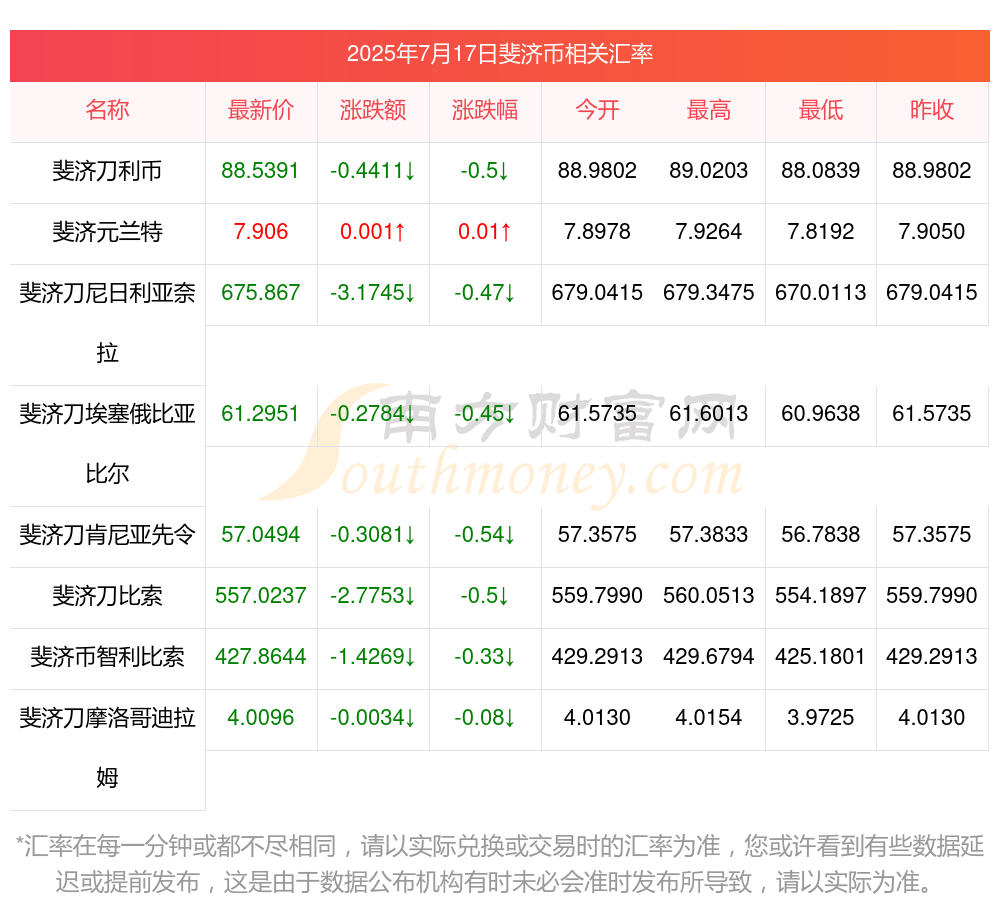Click the highest value 57.3833
Screen dimensions: 1000x913
tap(709, 534)
